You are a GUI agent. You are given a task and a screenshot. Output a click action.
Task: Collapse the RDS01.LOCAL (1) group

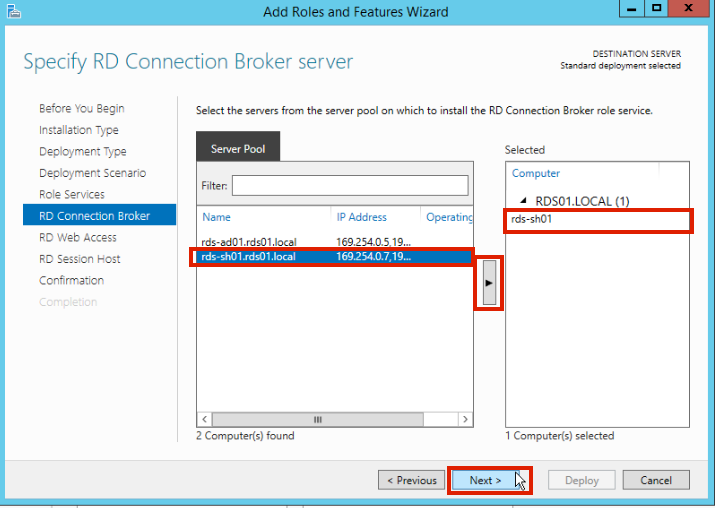pyautogui.click(x=523, y=200)
